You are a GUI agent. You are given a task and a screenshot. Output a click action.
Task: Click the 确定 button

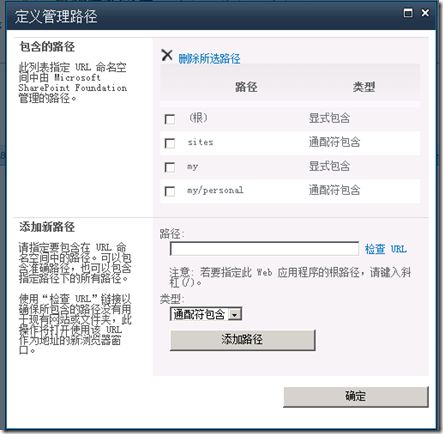[356, 396]
